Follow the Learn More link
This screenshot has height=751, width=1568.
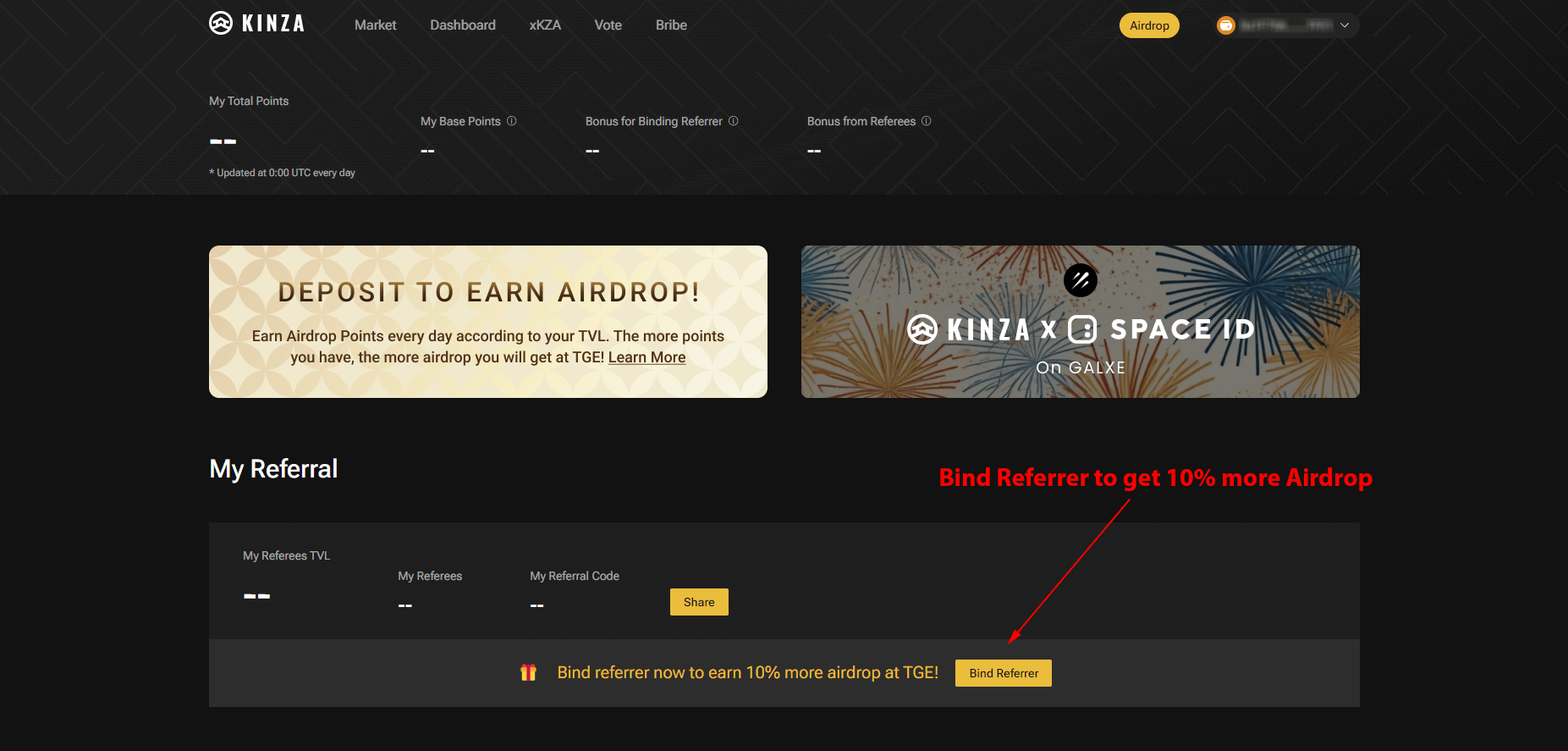tap(646, 357)
